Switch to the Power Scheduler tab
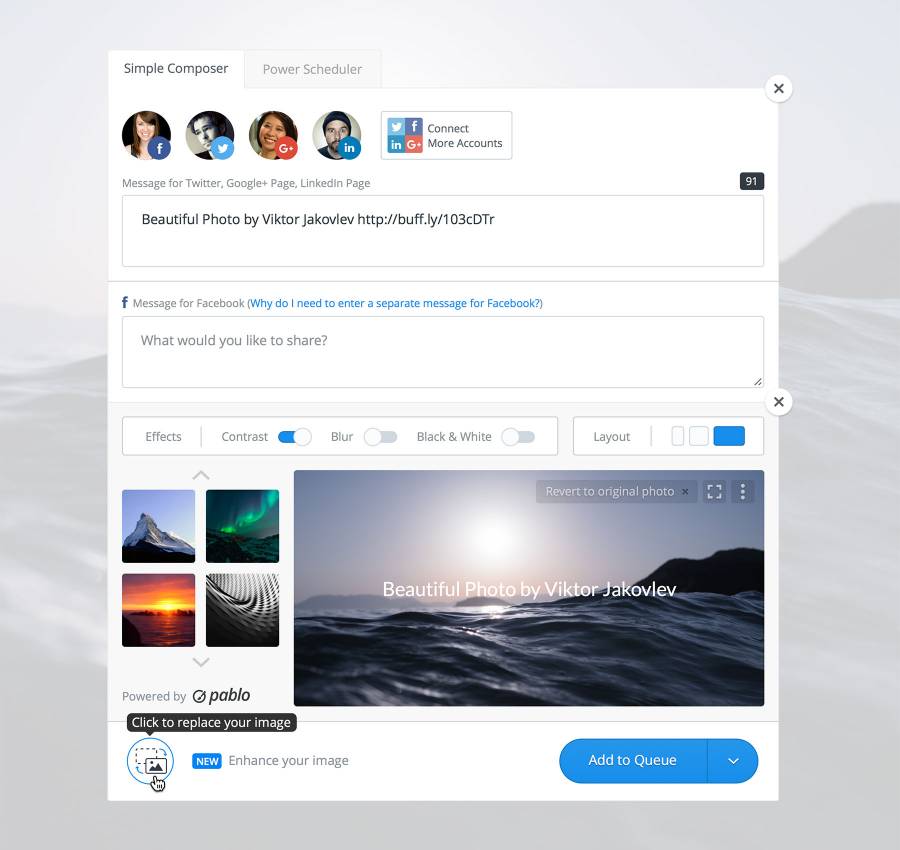This screenshot has width=900, height=850. pos(312,69)
